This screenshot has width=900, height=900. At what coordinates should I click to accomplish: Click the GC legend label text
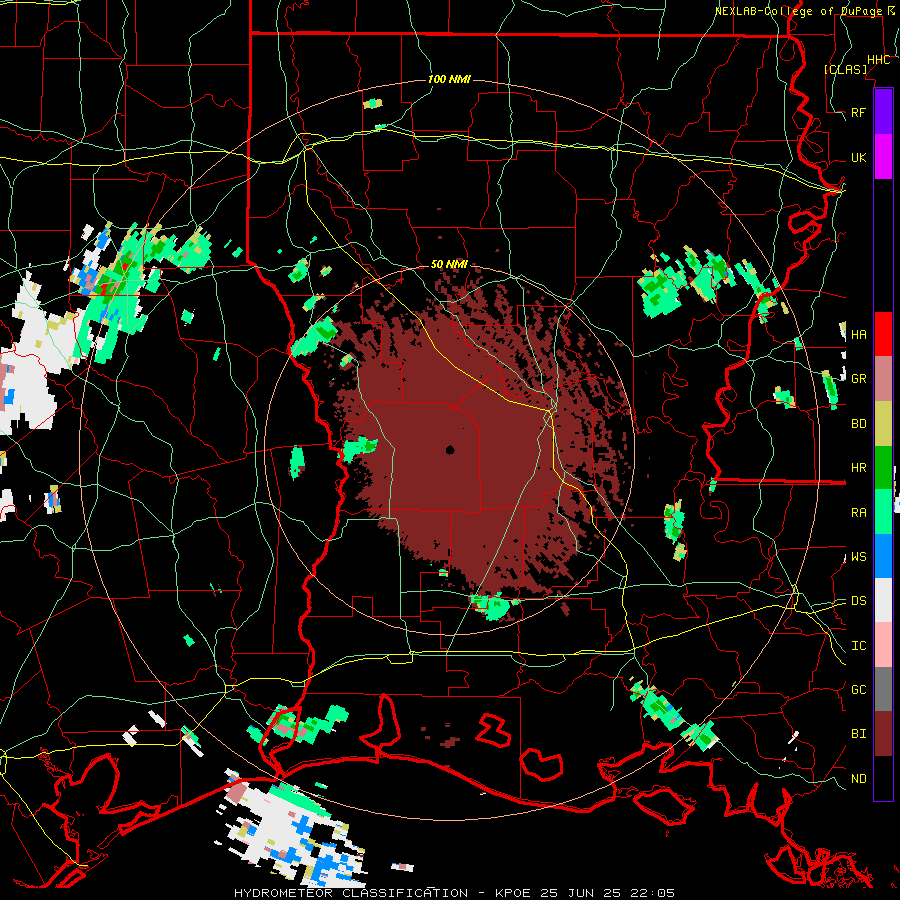[859, 690]
